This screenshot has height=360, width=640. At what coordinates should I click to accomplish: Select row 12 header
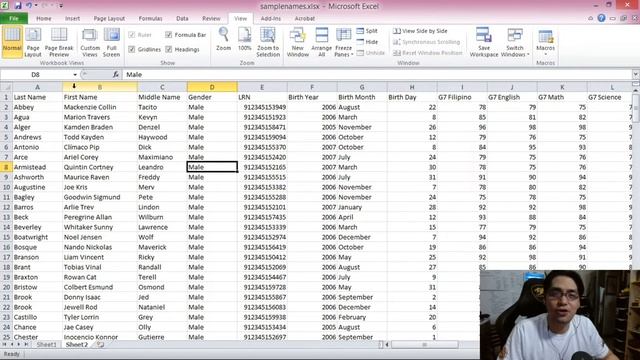(x=6, y=207)
